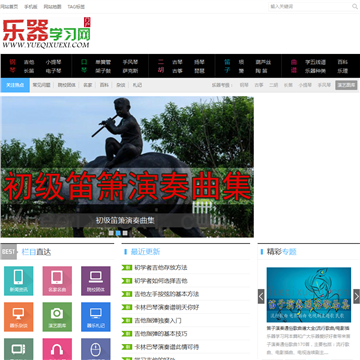Open the blue screen 器乐札记 tile
This screenshot has width=360, height=360.
(96, 317)
